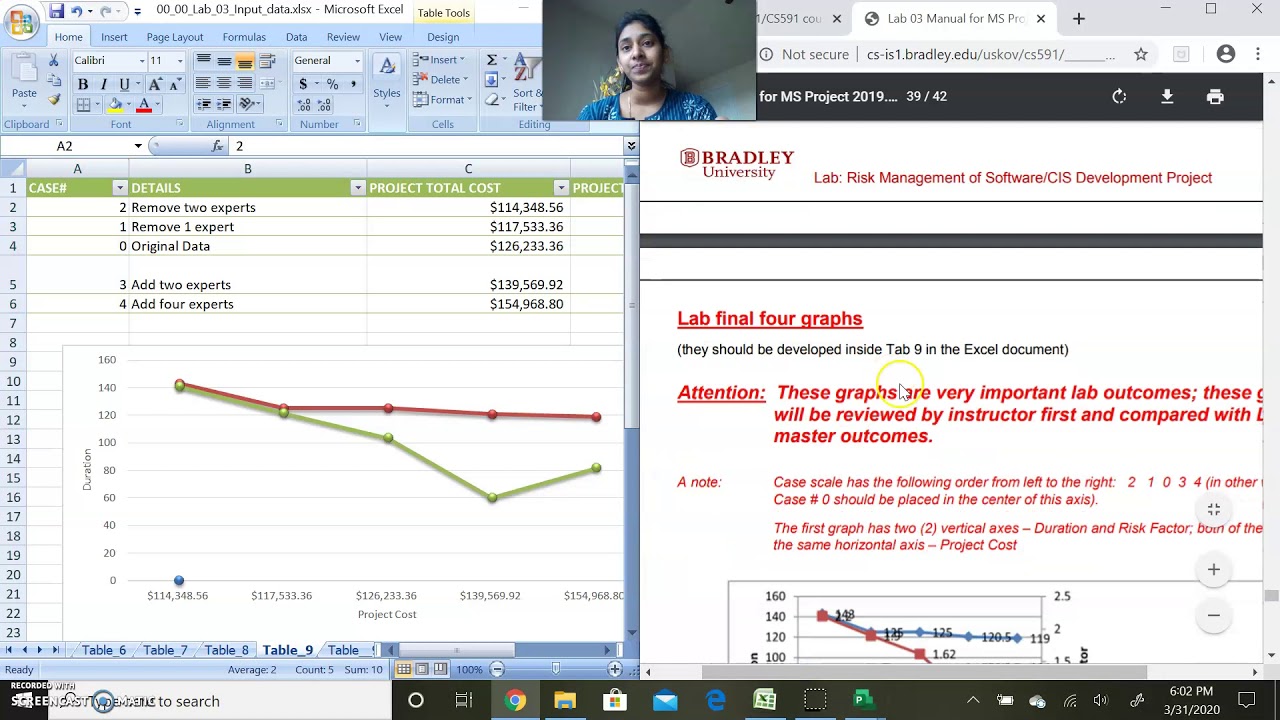This screenshot has width=1280, height=720.
Task: Decrease font size with Shrink Font
Action: (176, 84)
